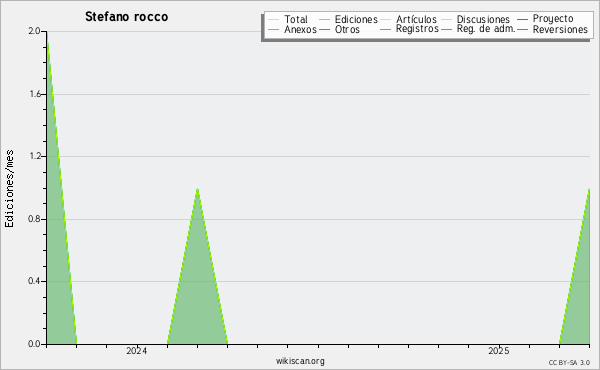Viewport: 600px width, 370px height.
Task: Select the 'Reg. de adm.' legend entry
Action: point(478,29)
